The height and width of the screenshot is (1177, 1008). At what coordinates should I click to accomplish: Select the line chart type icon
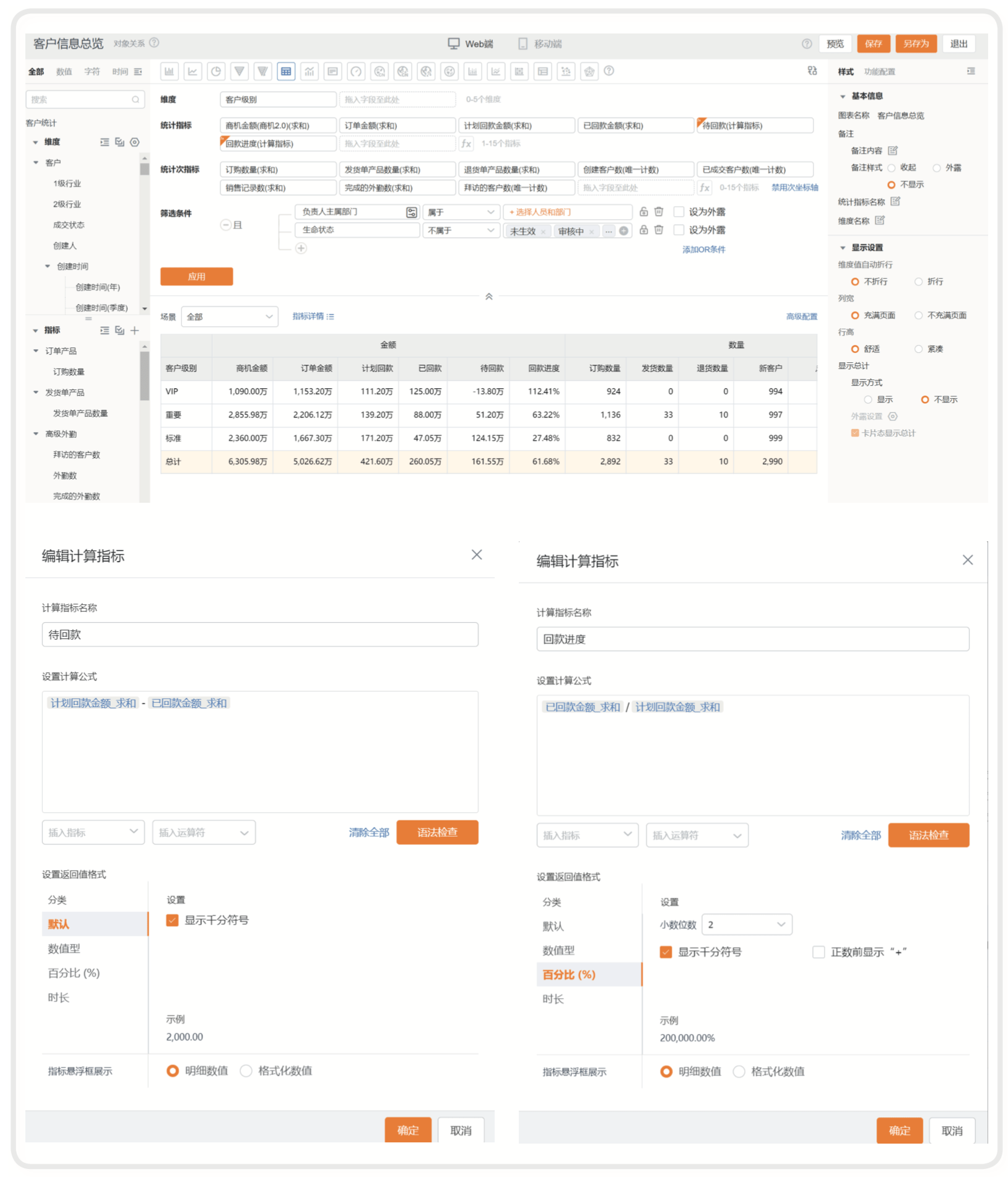[193, 71]
